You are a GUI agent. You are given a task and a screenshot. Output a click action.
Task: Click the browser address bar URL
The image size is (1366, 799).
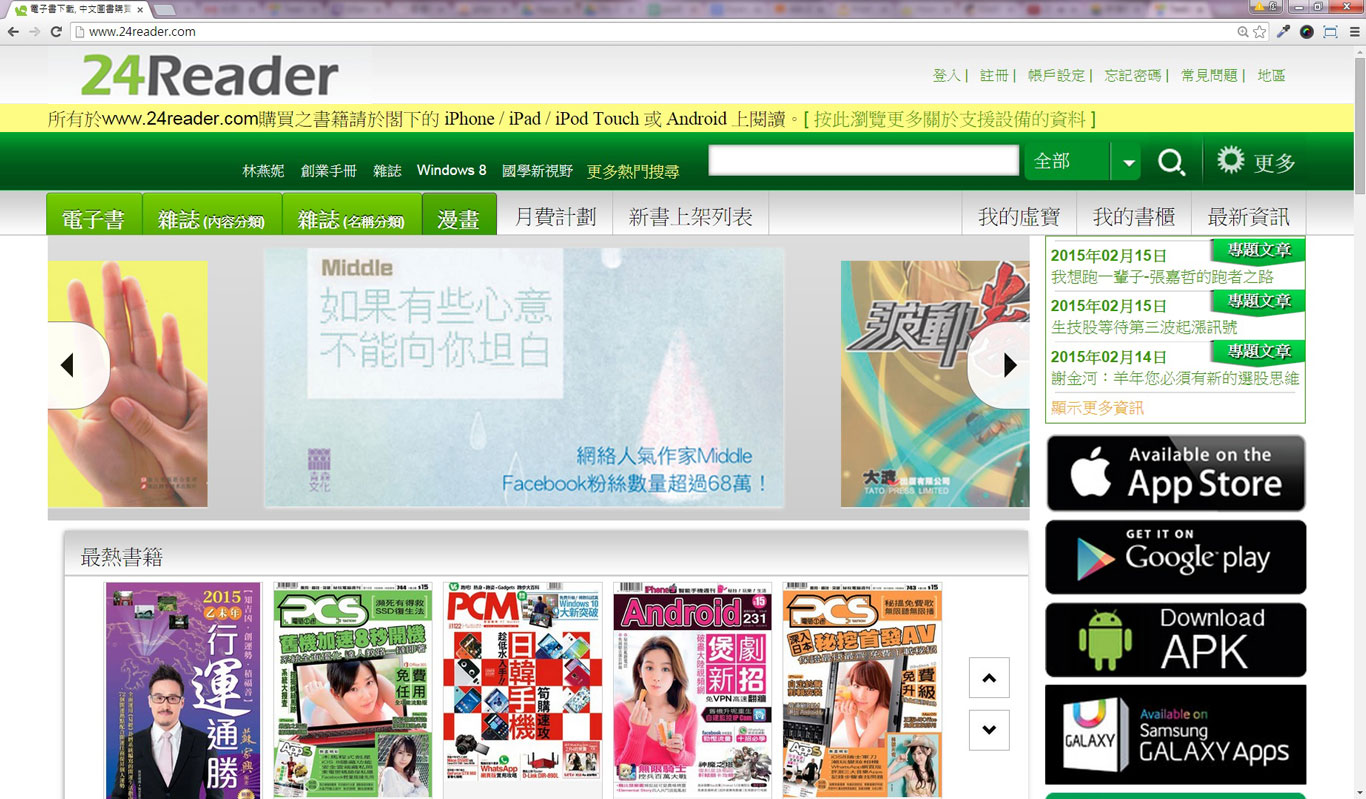point(142,32)
